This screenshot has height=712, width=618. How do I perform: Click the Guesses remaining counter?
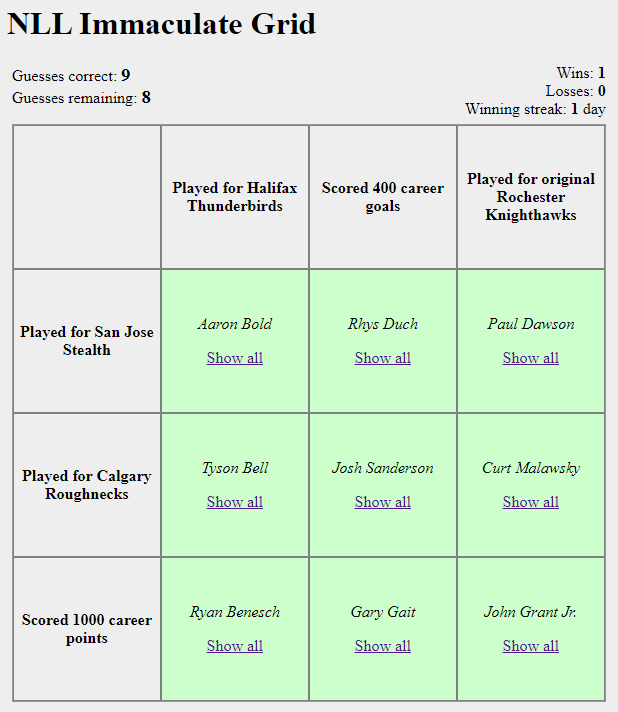[x=81, y=97]
